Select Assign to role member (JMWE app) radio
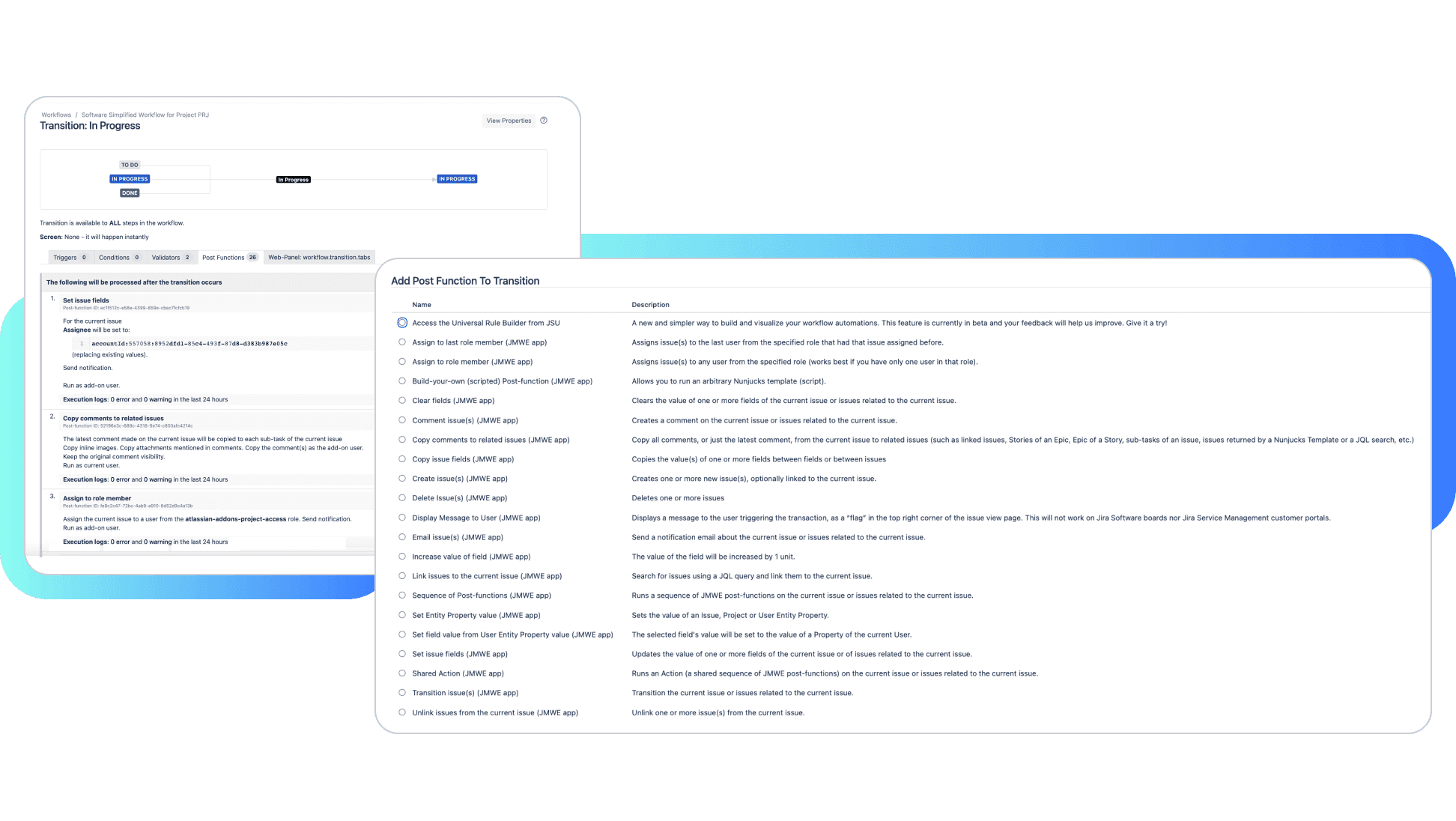 402,362
